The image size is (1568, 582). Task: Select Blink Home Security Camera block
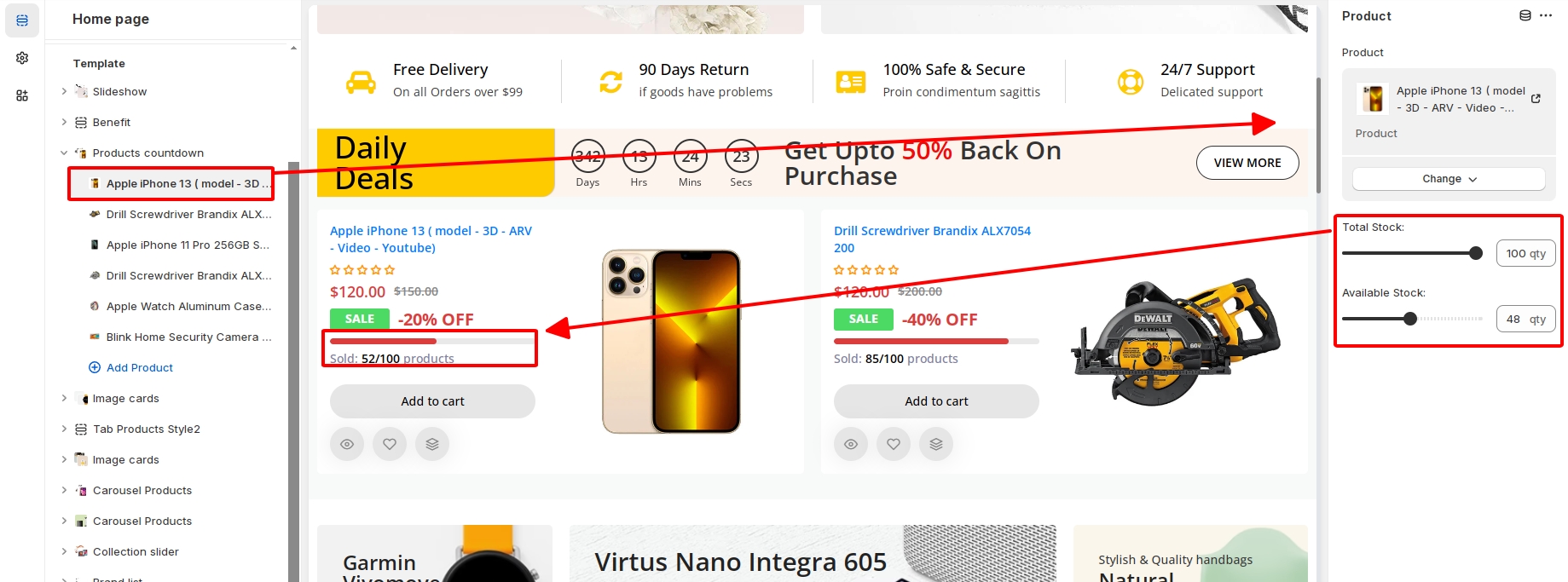tap(188, 337)
